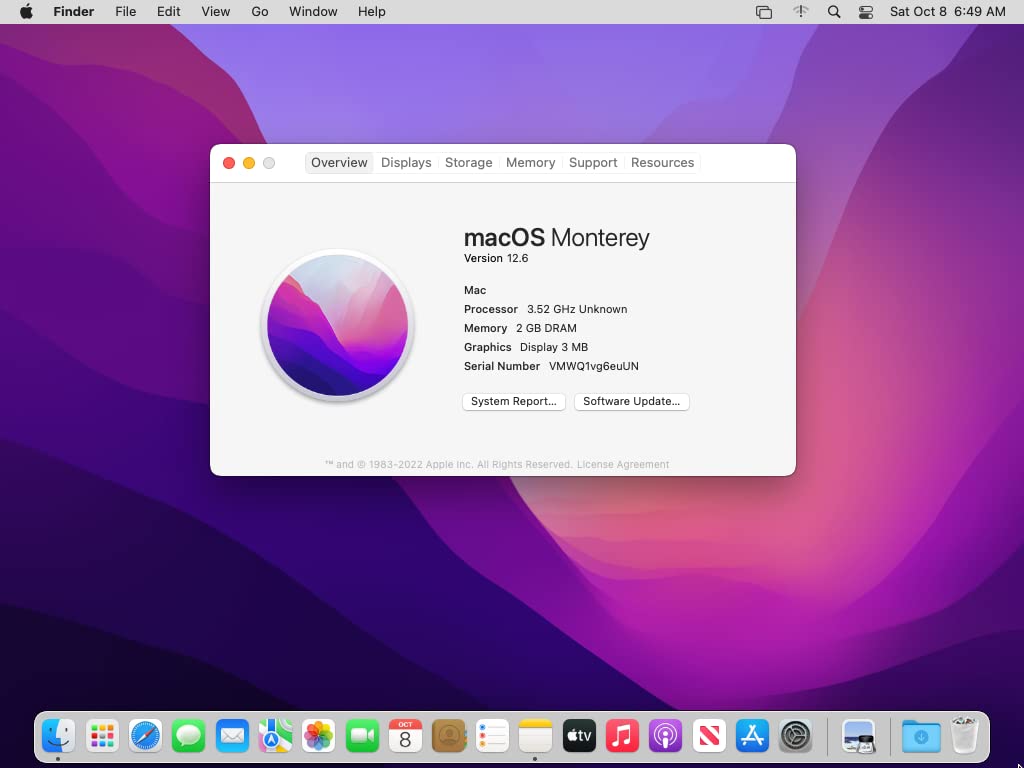1024x768 pixels.
Task: Open the App Store
Action: tap(752, 736)
